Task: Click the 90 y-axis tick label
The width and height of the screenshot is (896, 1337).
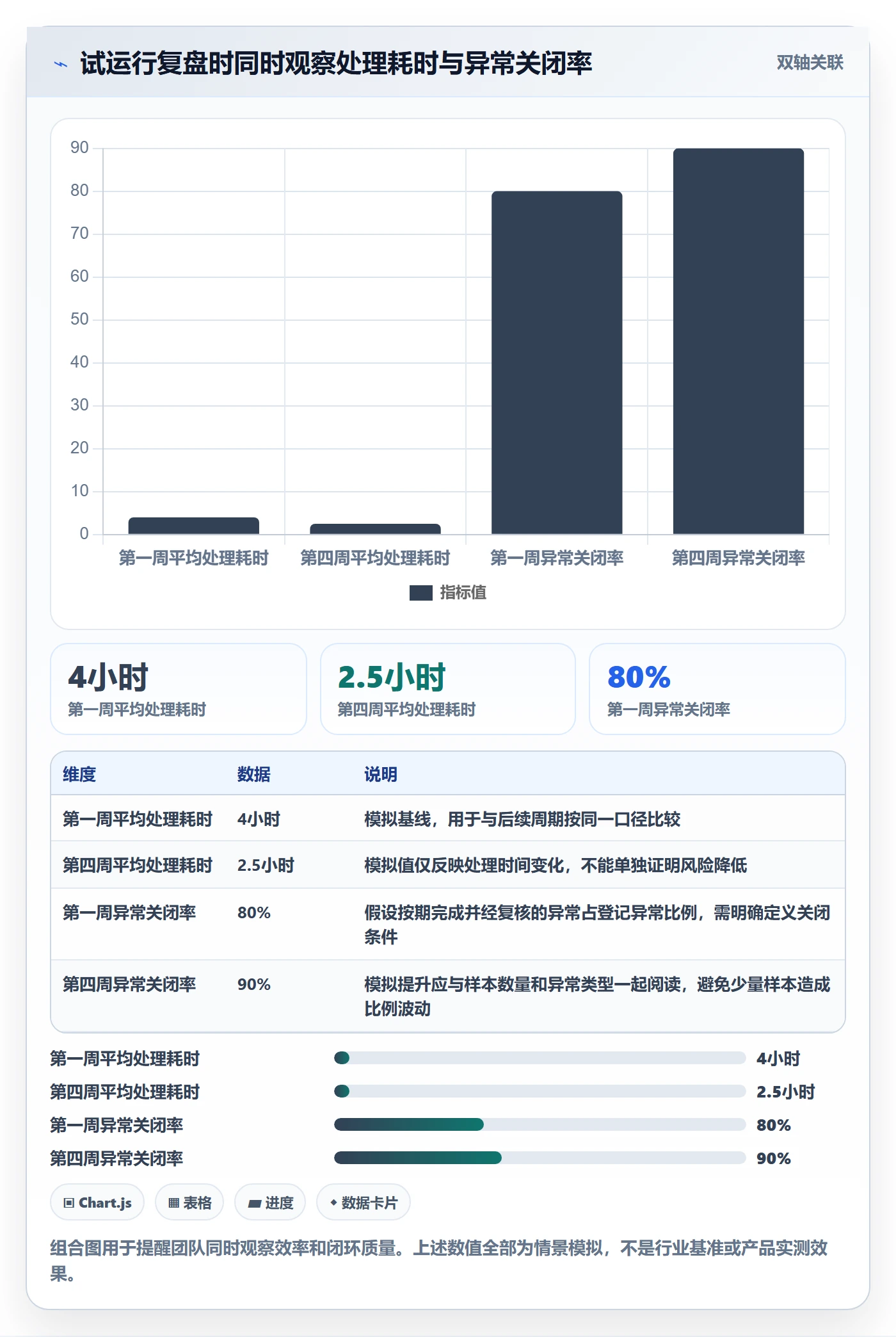Action: click(x=79, y=148)
